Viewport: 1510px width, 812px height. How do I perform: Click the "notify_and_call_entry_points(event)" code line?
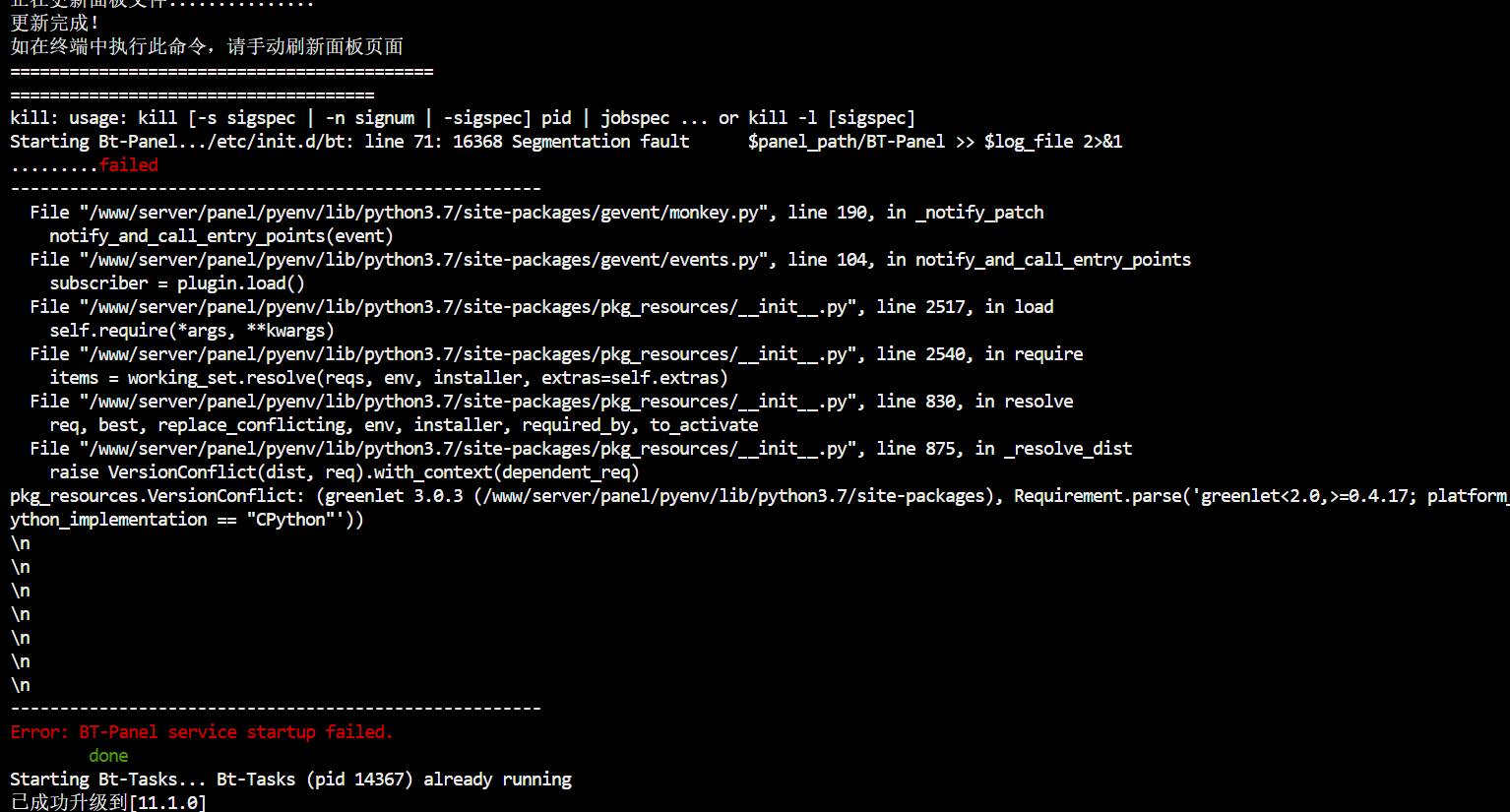click(221, 236)
